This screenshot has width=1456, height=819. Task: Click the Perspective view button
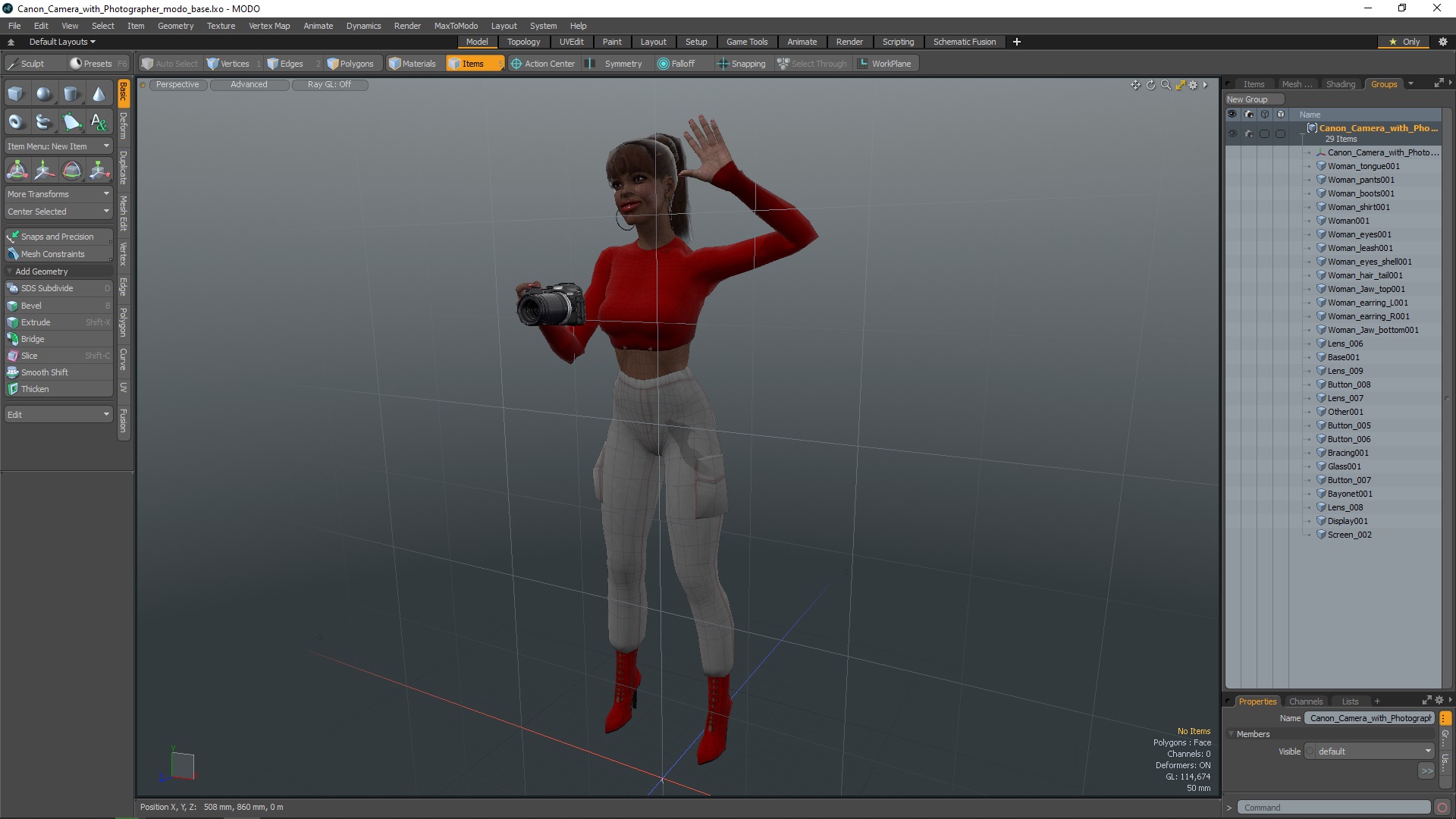coord(177,85)
